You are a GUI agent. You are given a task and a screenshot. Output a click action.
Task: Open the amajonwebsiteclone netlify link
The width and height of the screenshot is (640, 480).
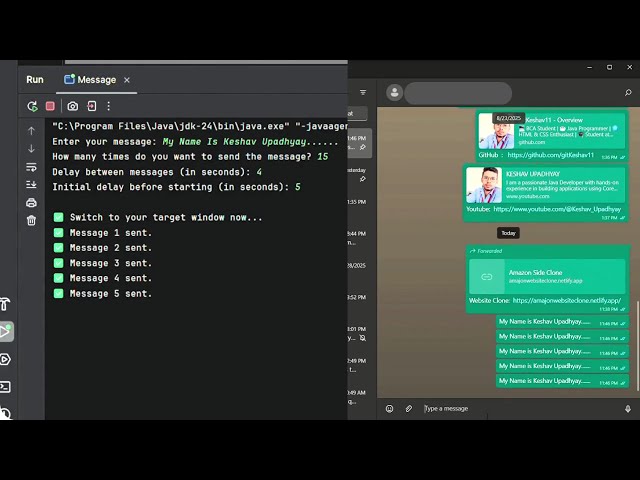pyautogui.click(x=567, y=300)
